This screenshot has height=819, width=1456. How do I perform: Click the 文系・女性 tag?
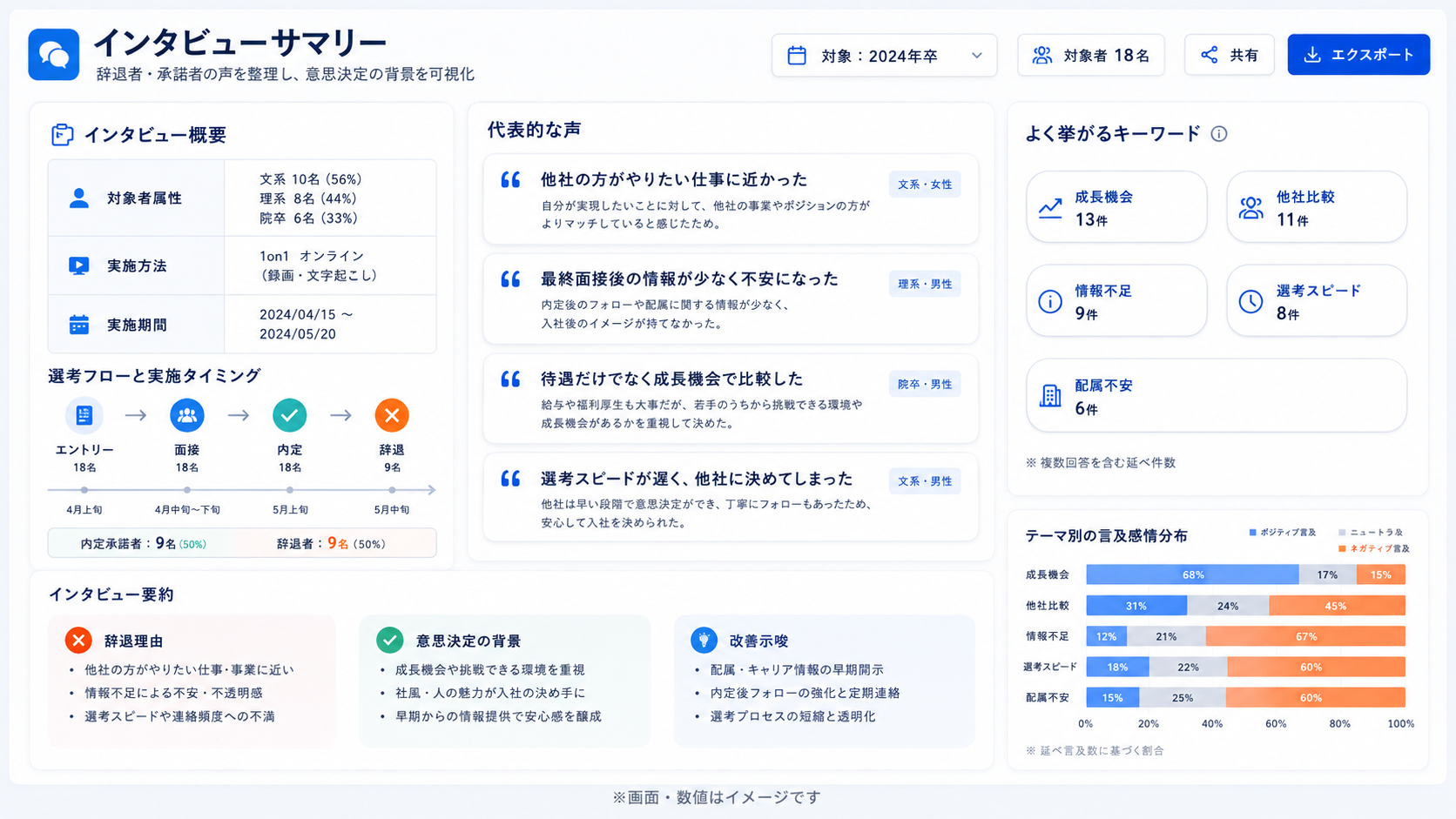pyautogui.click(x=925, y=185)
